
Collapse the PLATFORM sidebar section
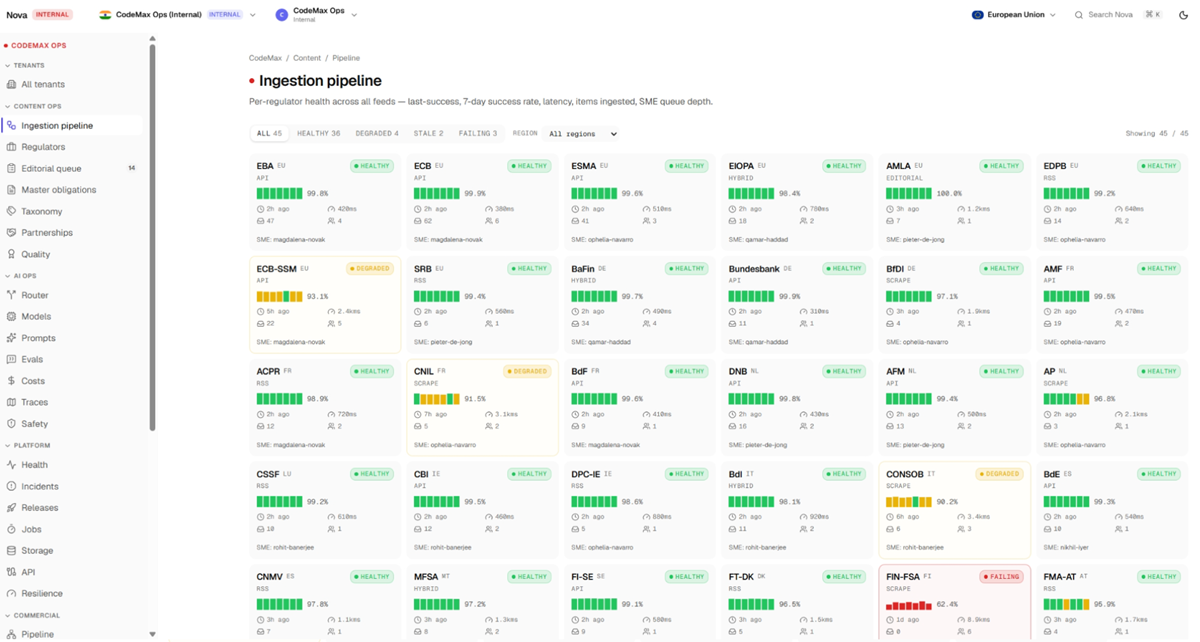point(28,445)
